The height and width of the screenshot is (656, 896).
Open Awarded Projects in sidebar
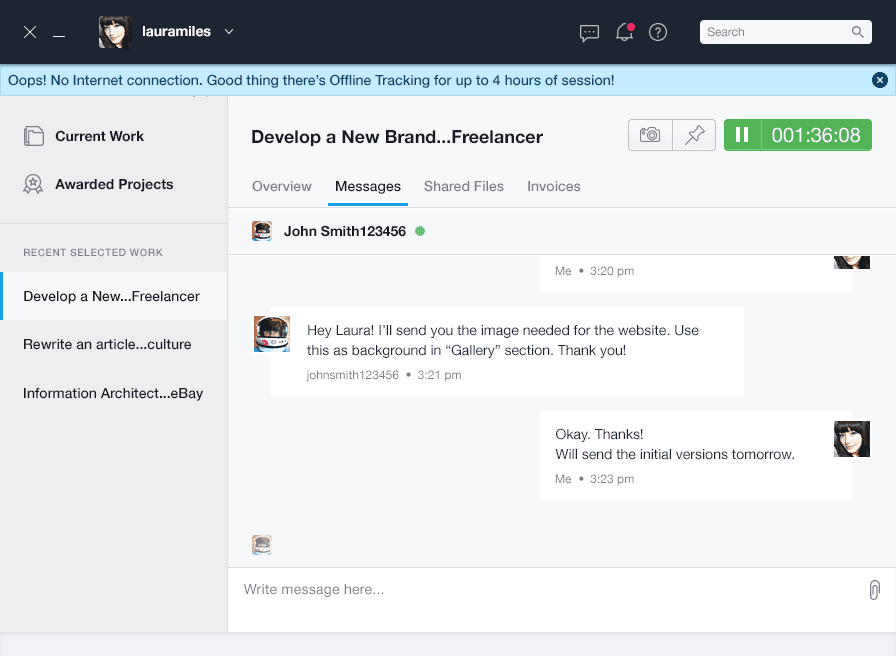click(114, 184)
